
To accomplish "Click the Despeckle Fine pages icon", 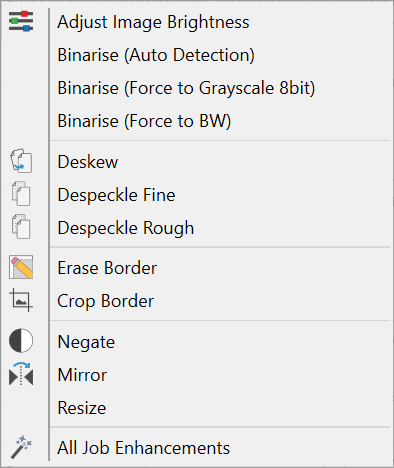I will (x=21, y=194).
